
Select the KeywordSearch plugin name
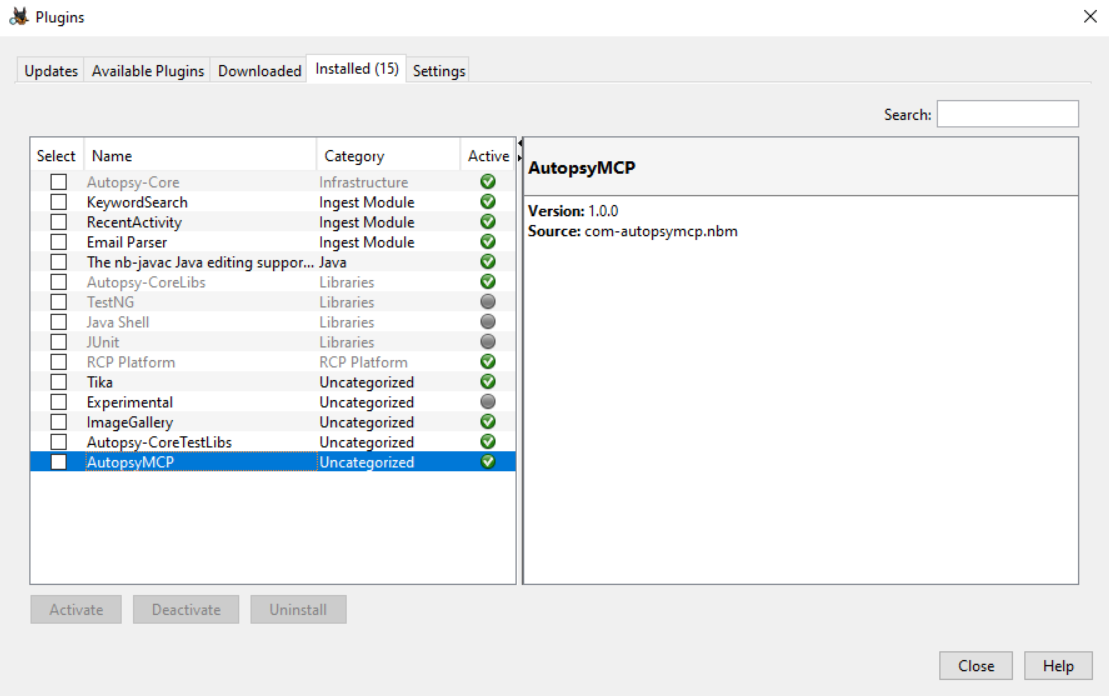137,202
